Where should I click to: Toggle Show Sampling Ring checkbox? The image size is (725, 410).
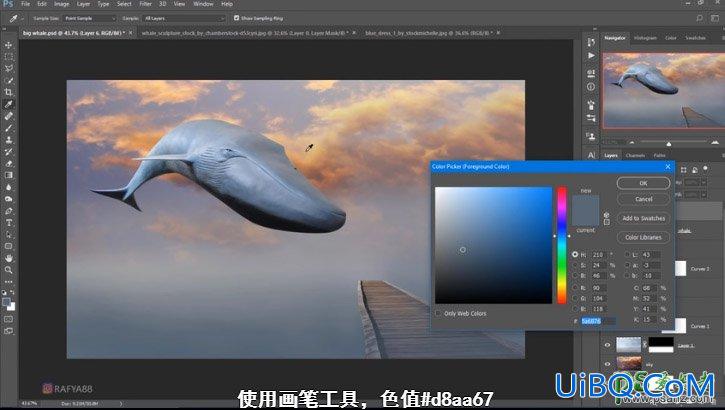coord(236,18)
